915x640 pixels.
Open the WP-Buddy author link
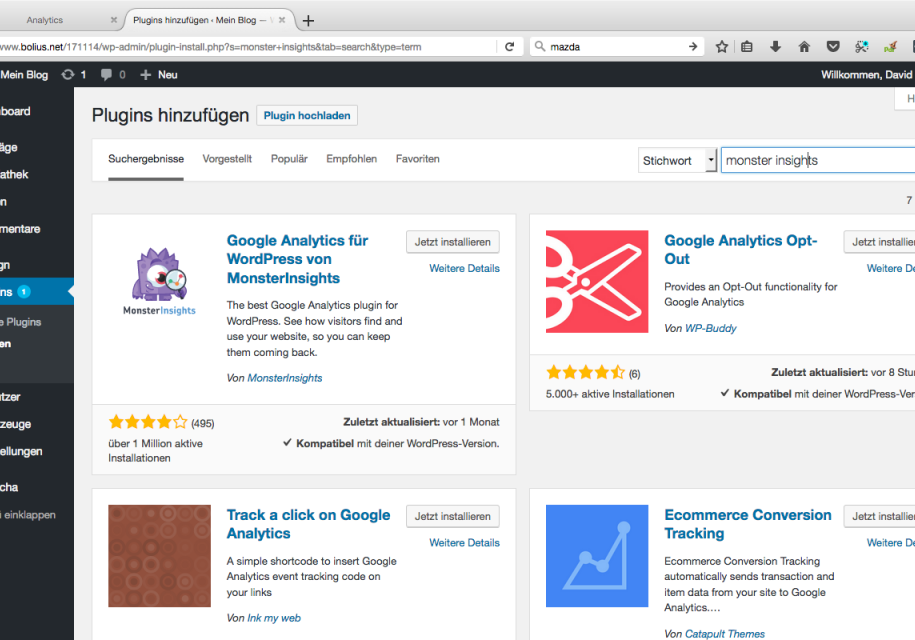(711, 328)
